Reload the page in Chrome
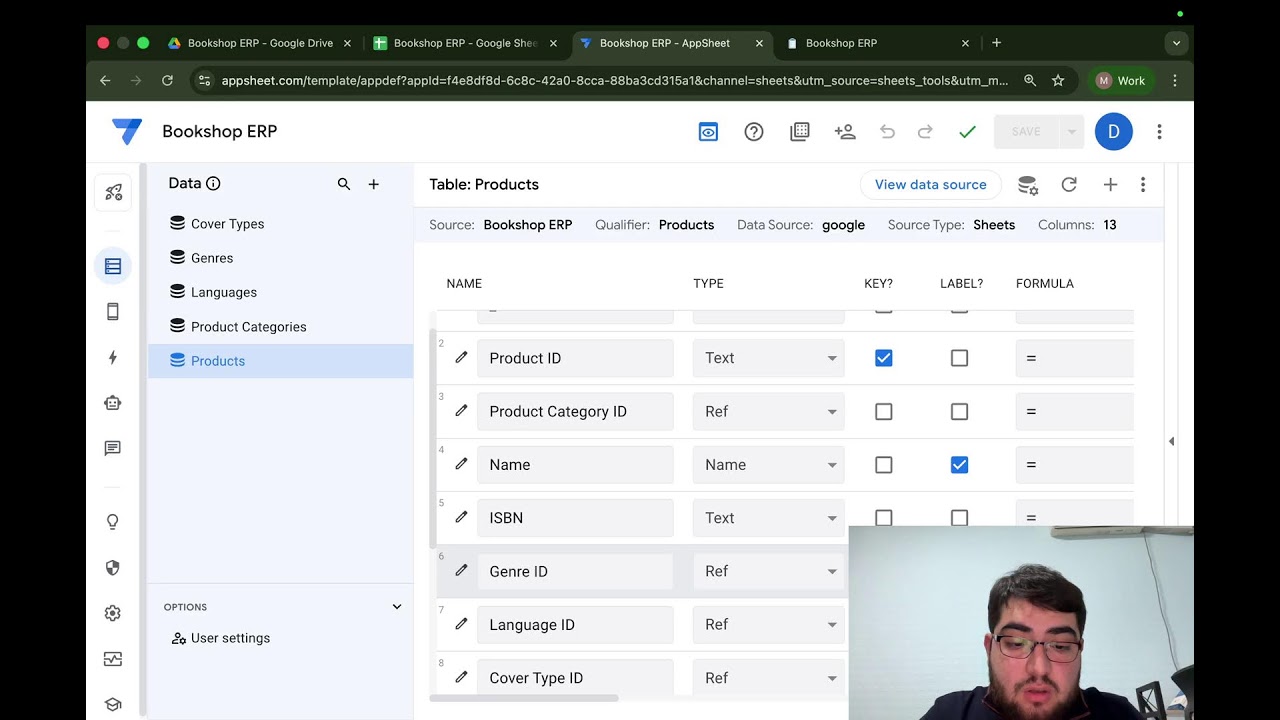Viewport: 1280px width, 720px height. [x=167, y=81]
